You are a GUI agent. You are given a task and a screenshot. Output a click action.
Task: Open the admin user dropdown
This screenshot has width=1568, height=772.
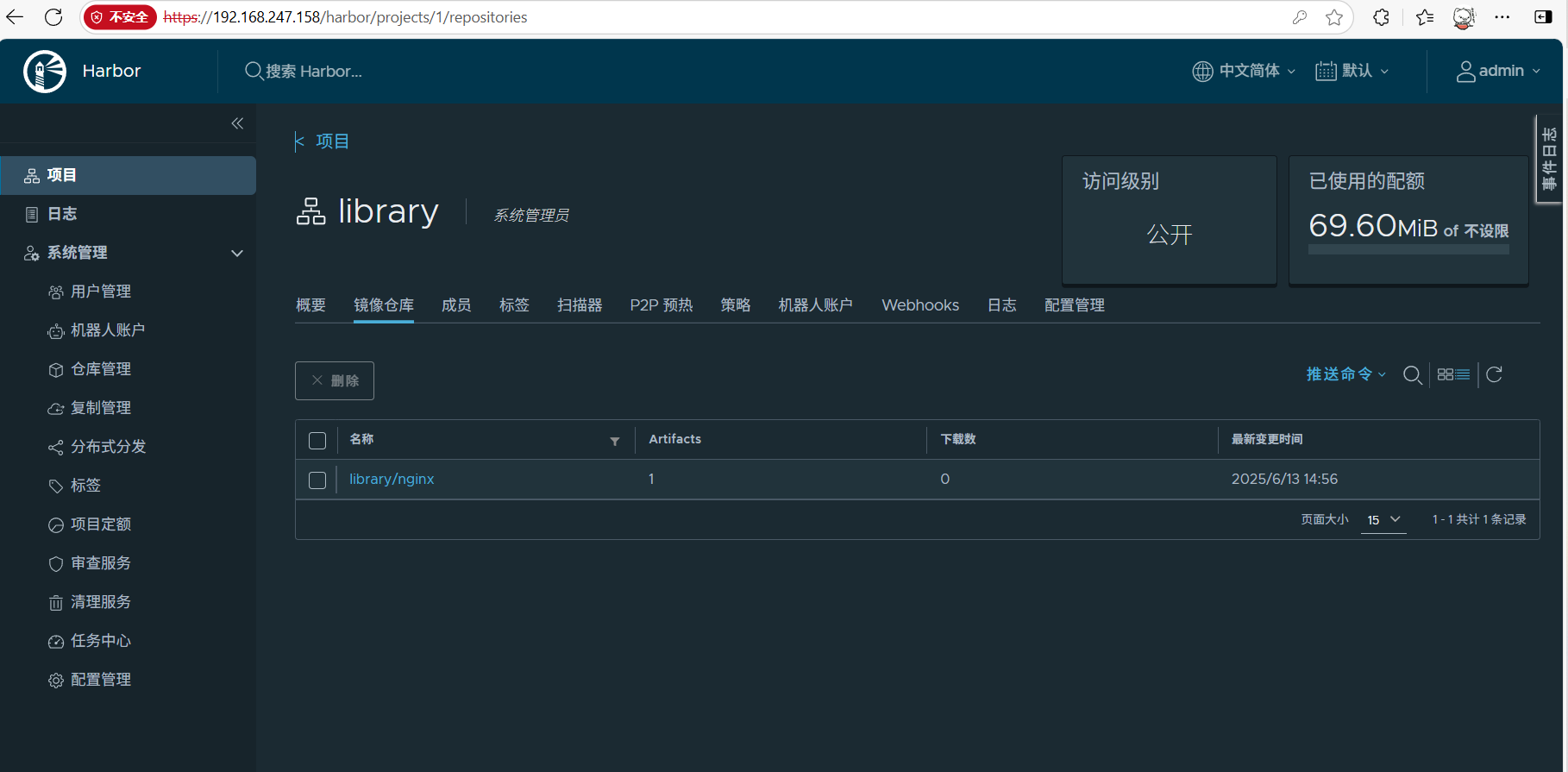1498,71
